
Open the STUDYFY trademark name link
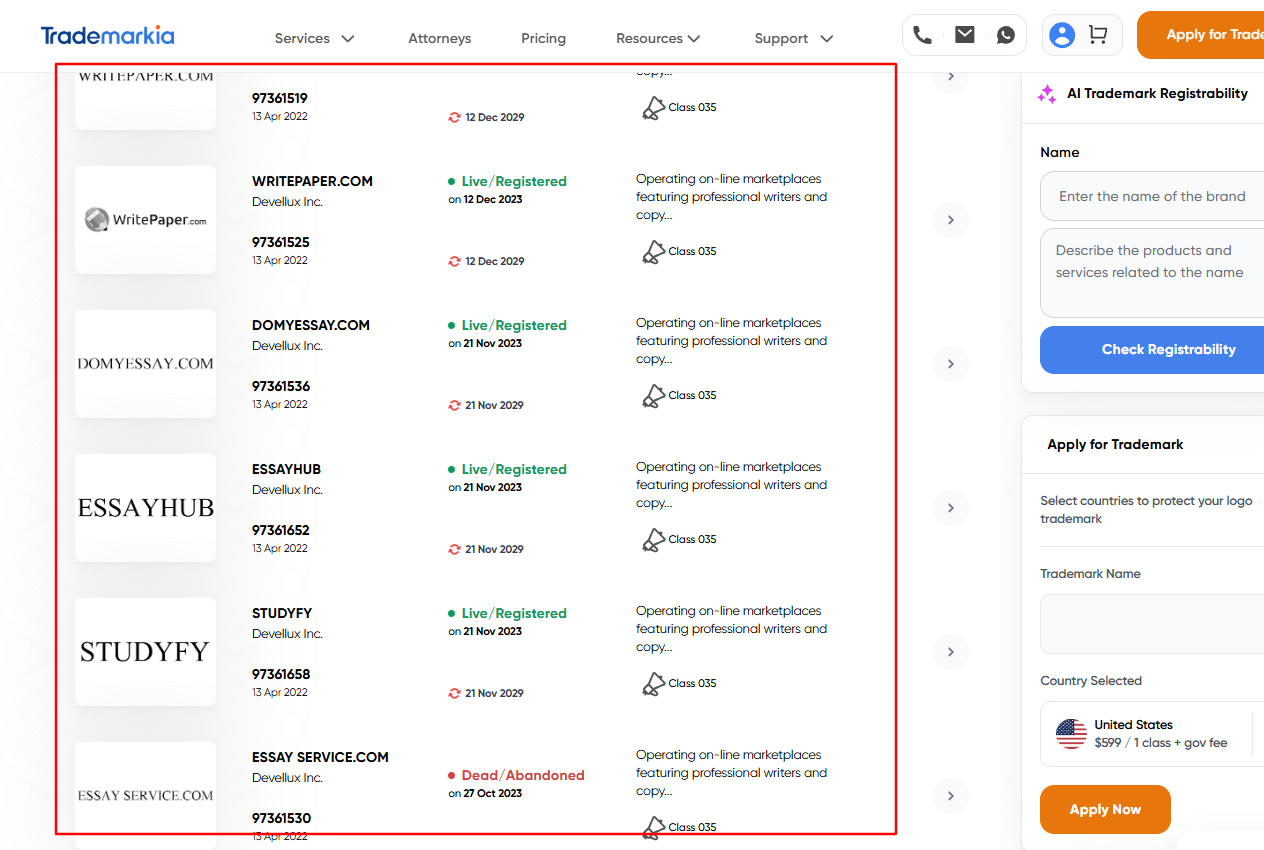coord(282,613)
